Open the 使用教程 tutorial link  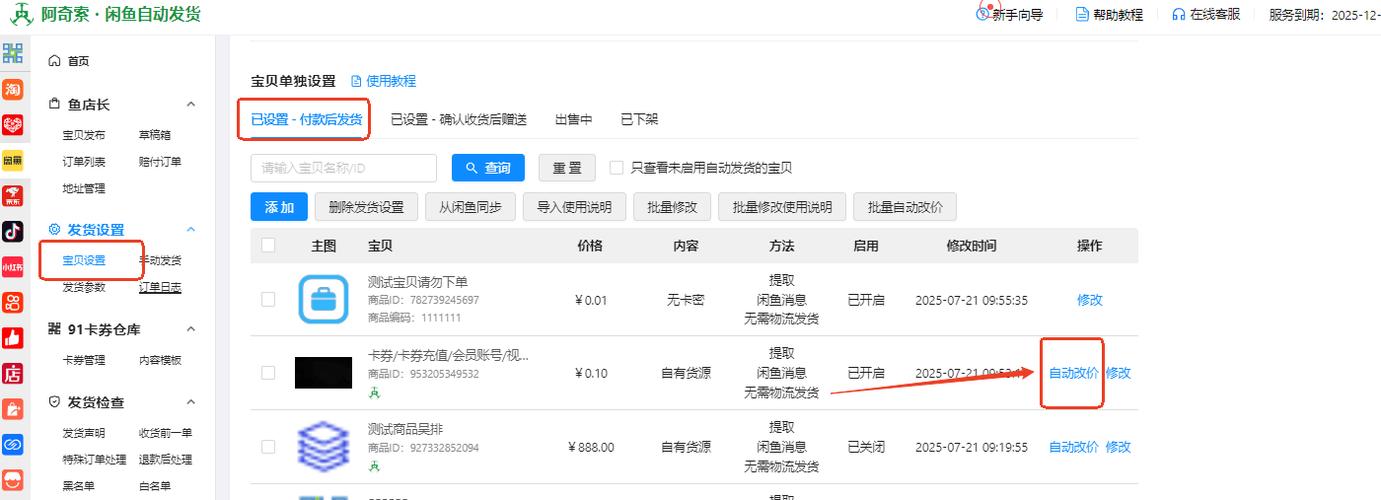(x=383, y=81)
